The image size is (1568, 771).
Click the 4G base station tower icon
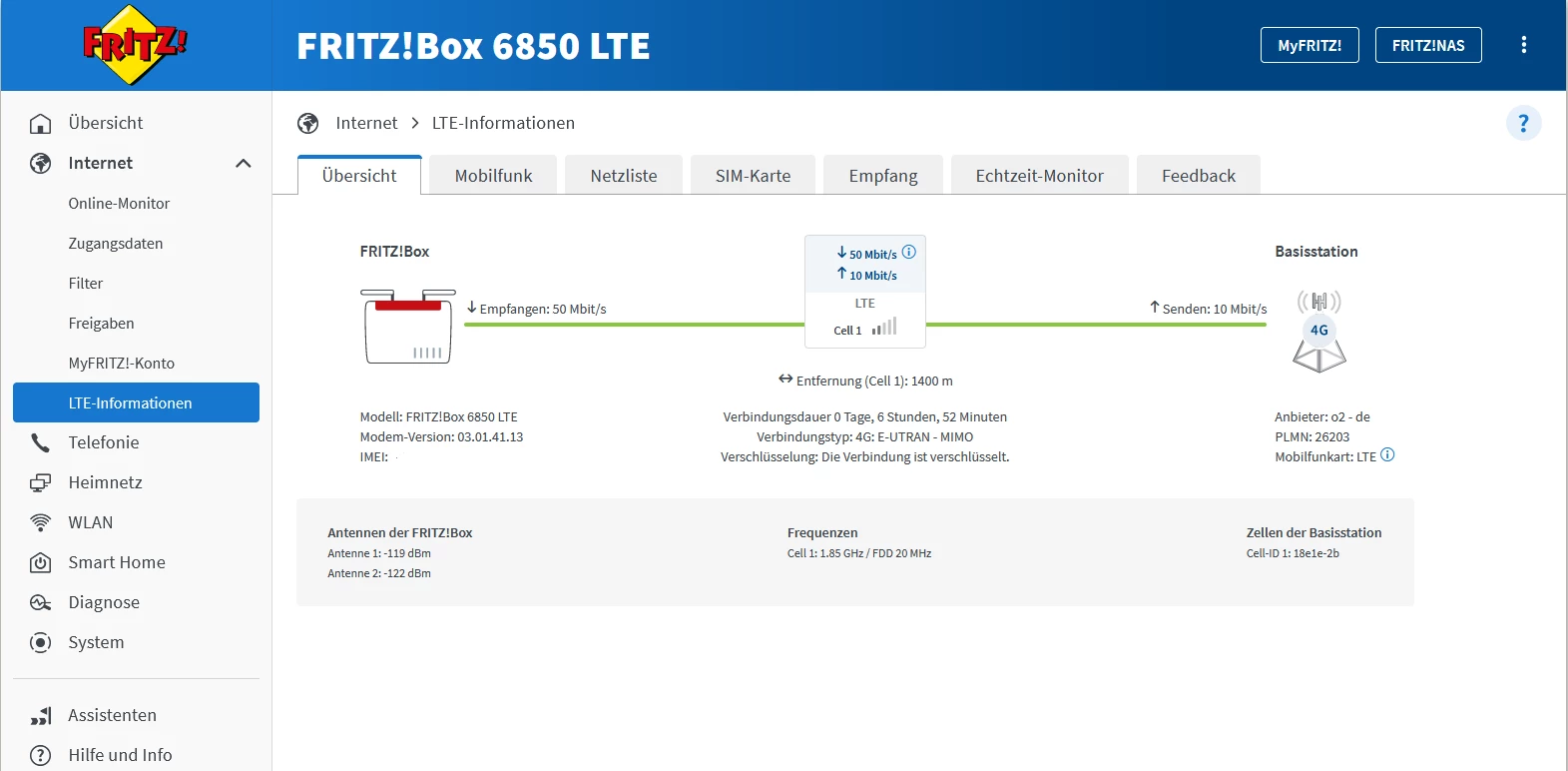[x=1319, y=332]
